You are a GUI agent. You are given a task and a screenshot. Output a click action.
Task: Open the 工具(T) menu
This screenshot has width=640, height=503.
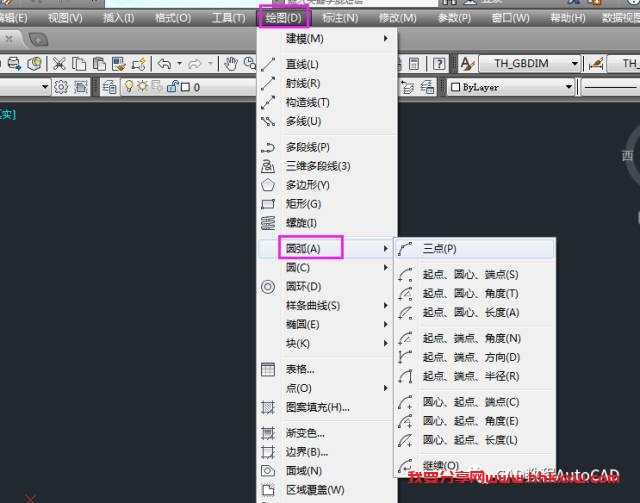(229, 18)
